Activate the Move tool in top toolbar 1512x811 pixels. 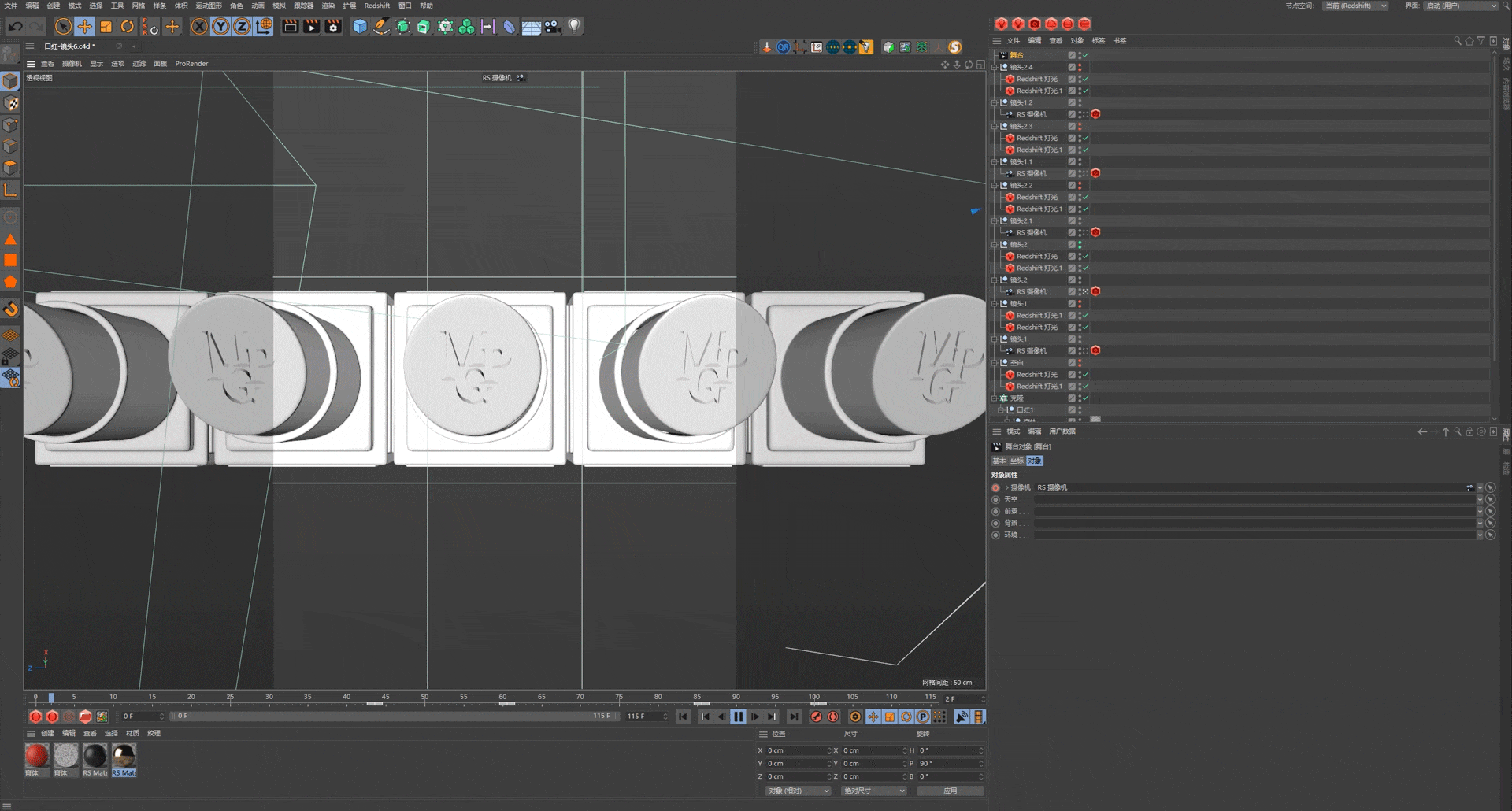tap(84, 27)
